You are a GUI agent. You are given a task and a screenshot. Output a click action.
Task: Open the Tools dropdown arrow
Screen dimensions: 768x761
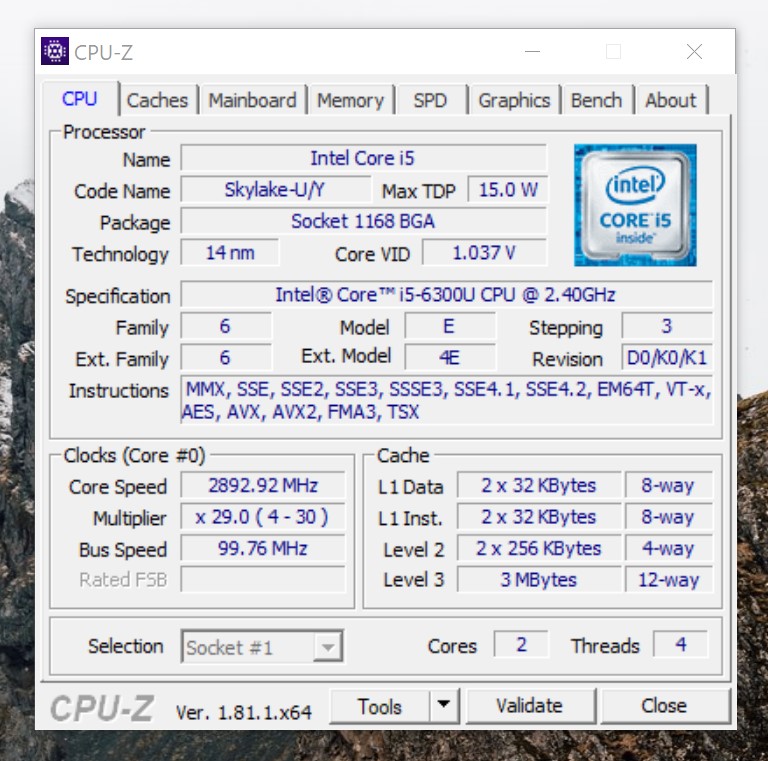point(444,706)
